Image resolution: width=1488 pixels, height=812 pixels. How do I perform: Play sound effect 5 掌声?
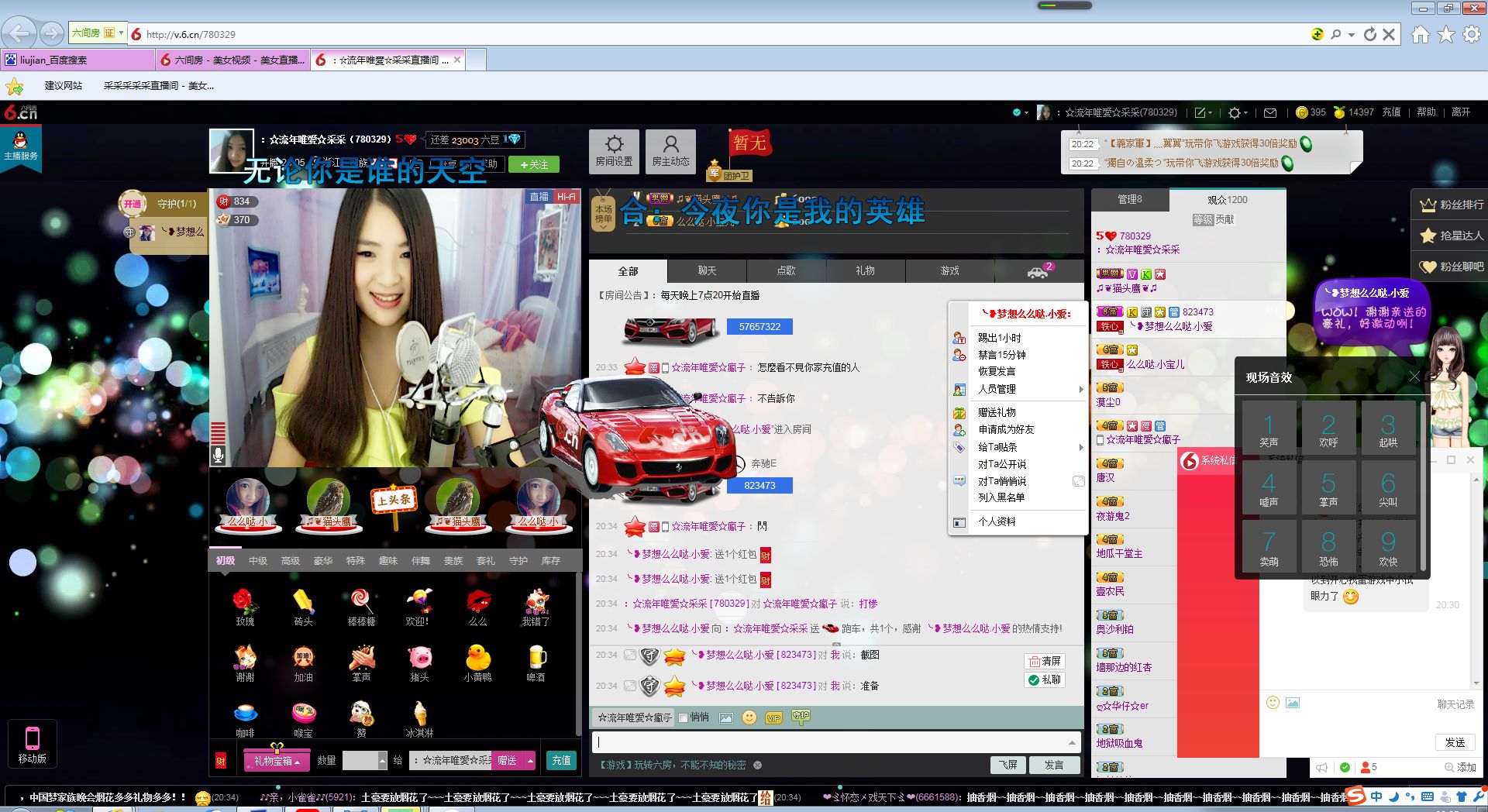1328,488
